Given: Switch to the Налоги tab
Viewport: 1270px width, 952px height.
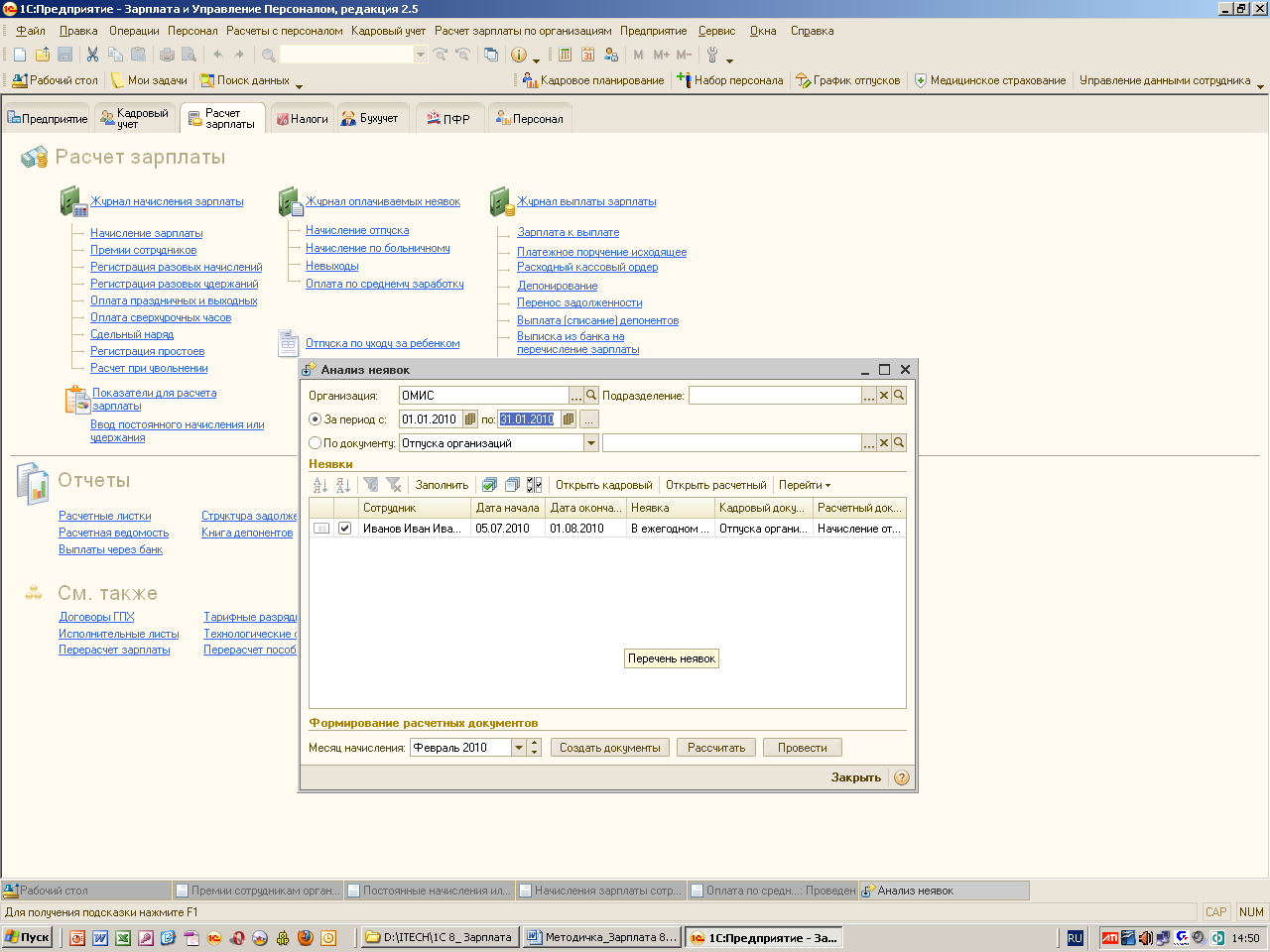Looking at the screenshot, I should pyautogui.click(x=302, y=118).
